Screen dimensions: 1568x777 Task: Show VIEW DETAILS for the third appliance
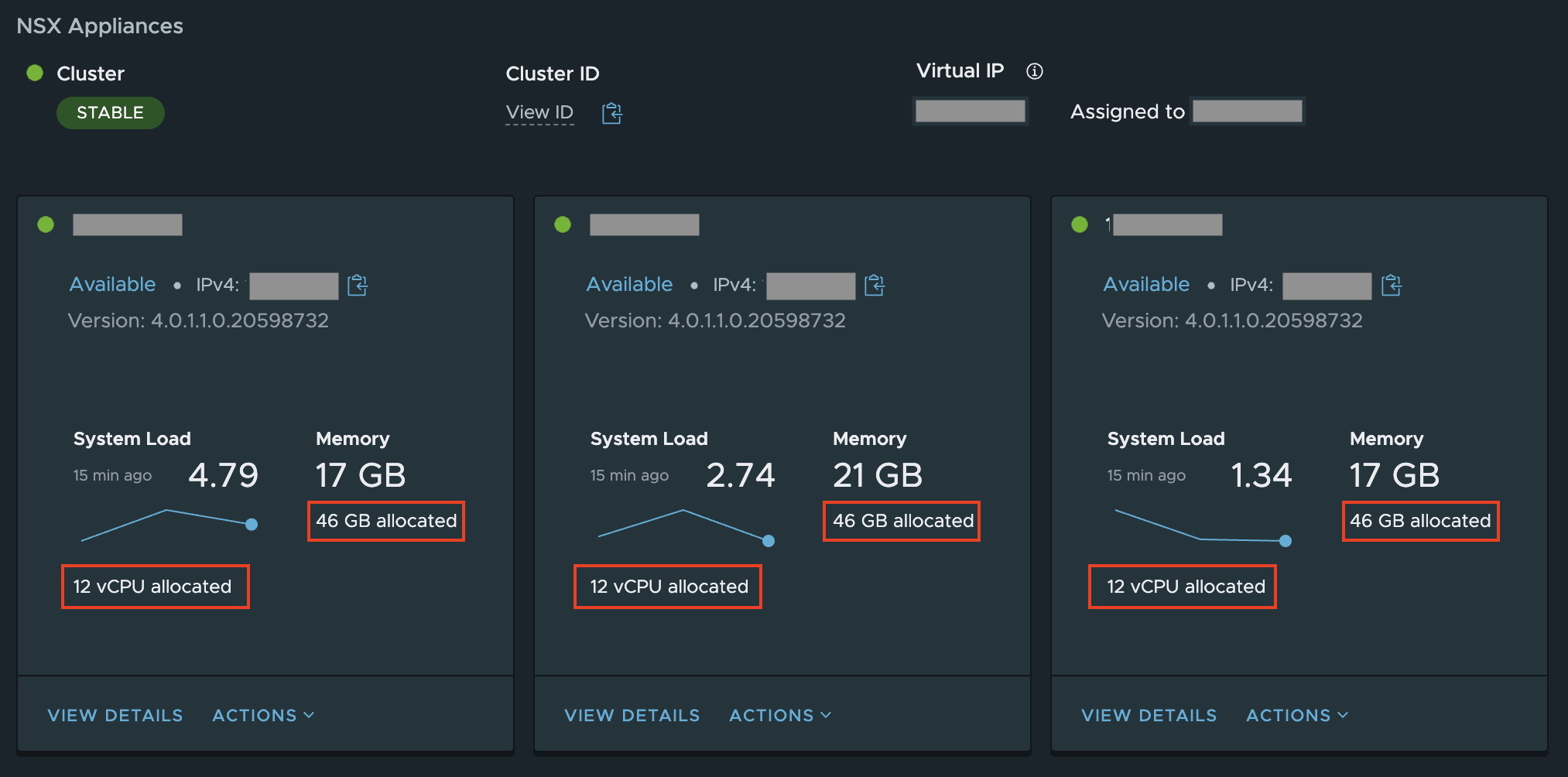click(1149, 715)
